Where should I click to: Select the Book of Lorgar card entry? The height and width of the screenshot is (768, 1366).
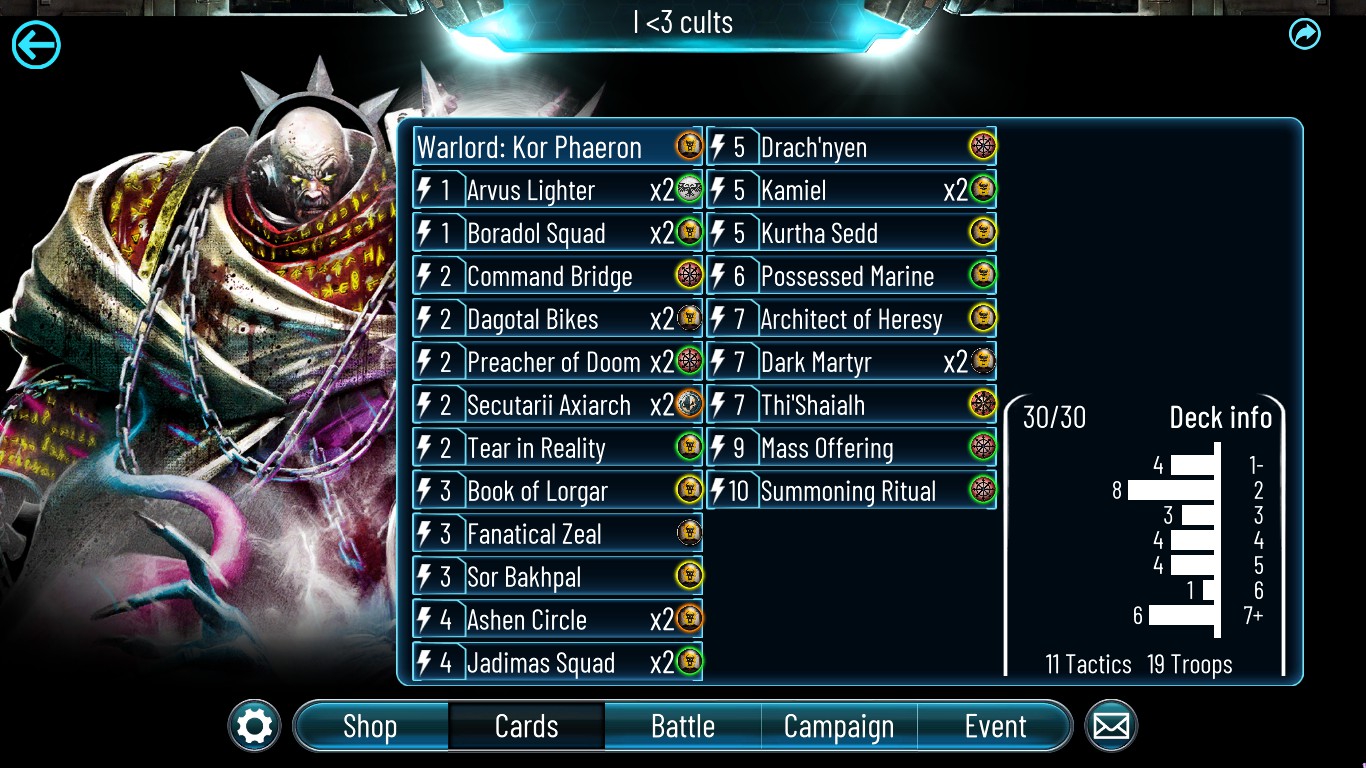(x=558, y=490)
